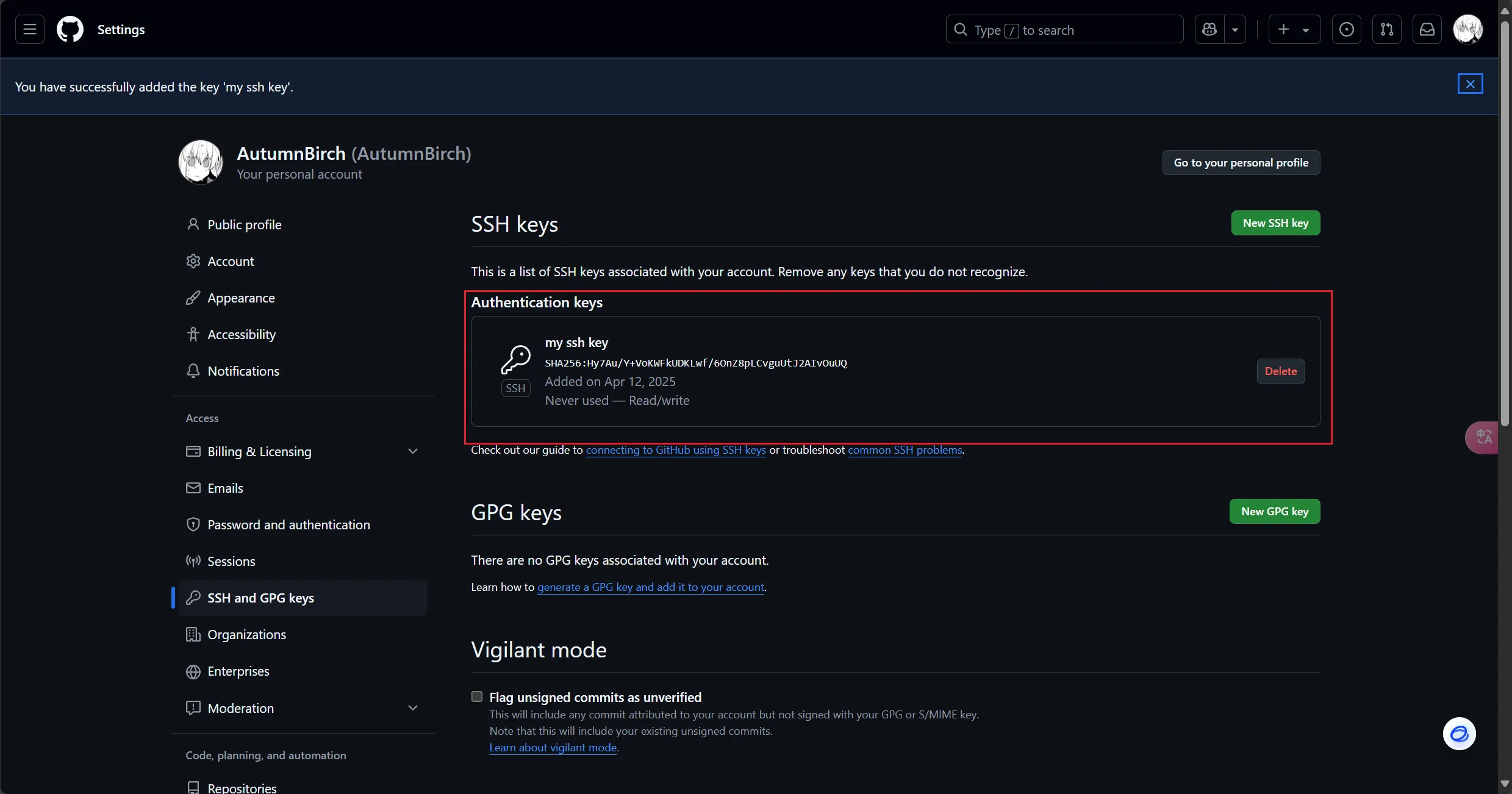Dismiss the success banner with X
Screen dimensions: 1512x794
(1471, 84)
